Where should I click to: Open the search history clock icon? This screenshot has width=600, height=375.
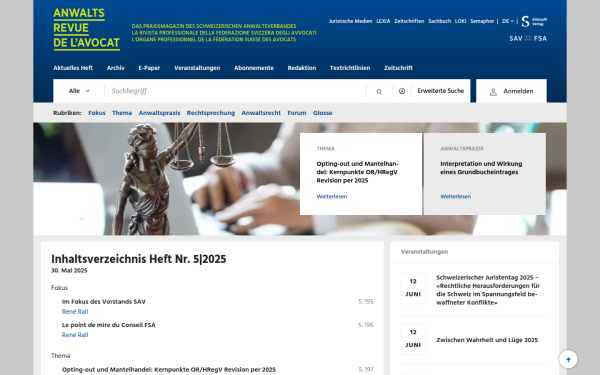[x=402, y=91]
